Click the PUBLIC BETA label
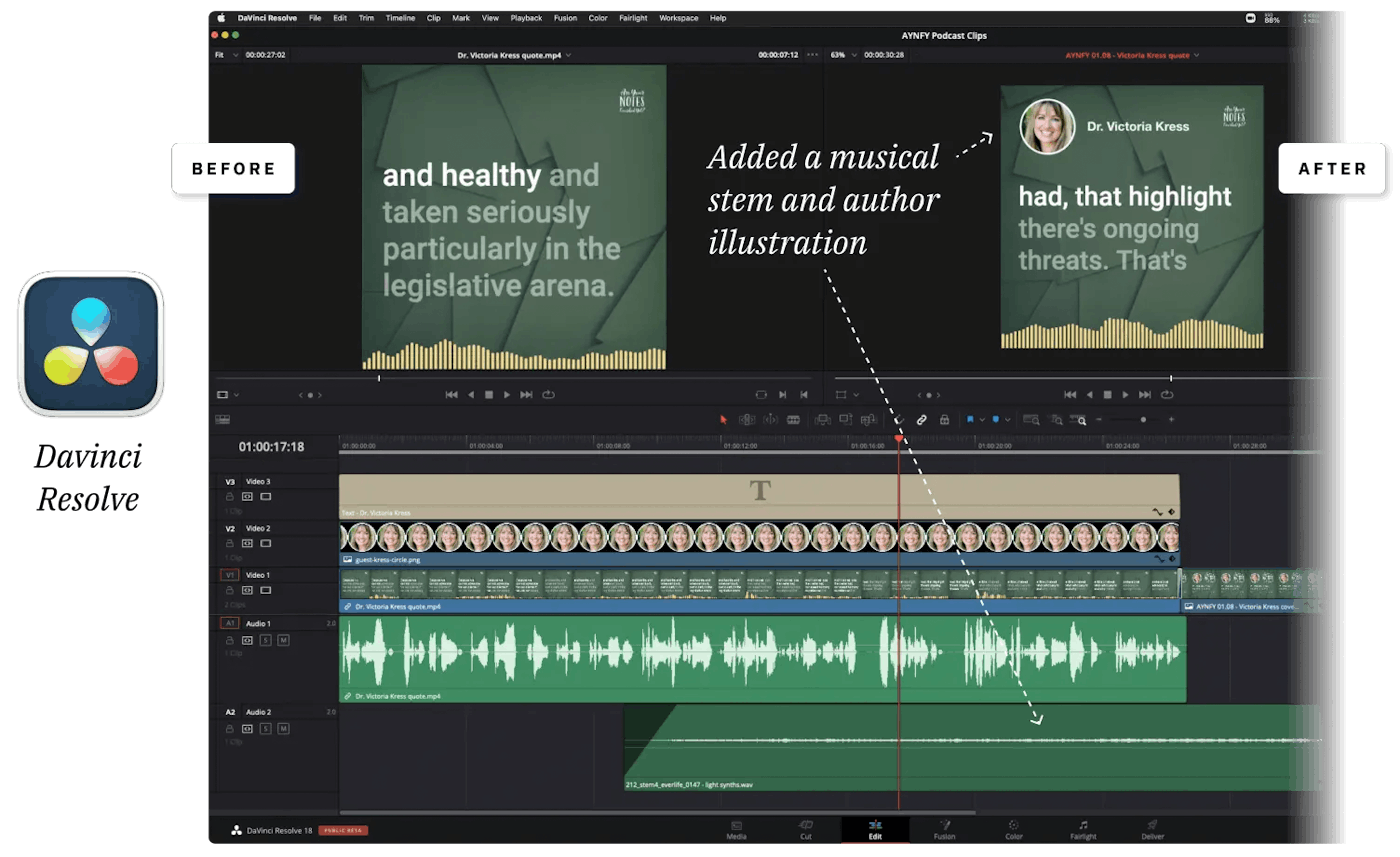1400x857 pixels. [343, 830]
